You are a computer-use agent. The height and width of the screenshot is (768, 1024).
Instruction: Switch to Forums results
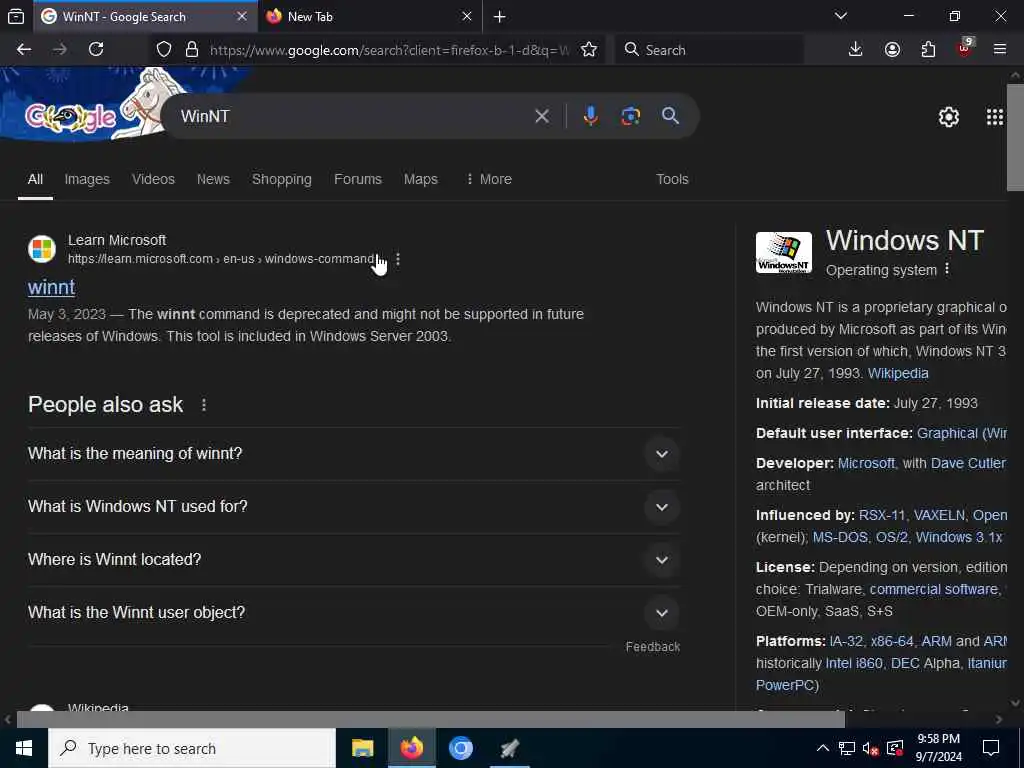pyautogui.click(x=357, y=179)
